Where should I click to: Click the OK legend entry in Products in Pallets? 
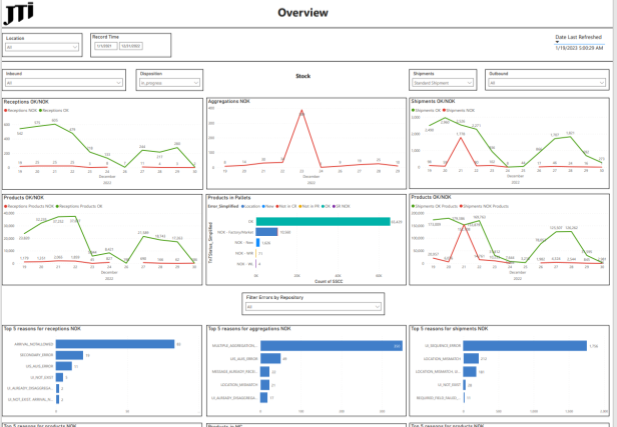pos(326,206)
